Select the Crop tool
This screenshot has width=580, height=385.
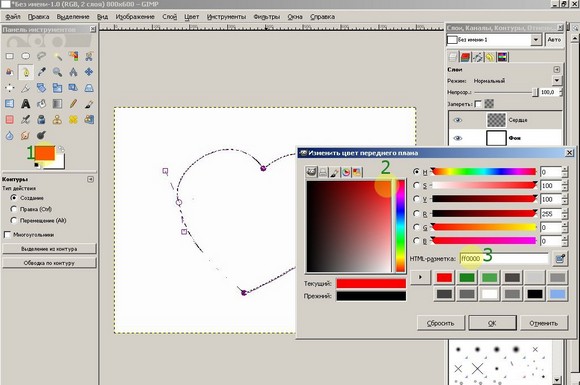(26, 88)
